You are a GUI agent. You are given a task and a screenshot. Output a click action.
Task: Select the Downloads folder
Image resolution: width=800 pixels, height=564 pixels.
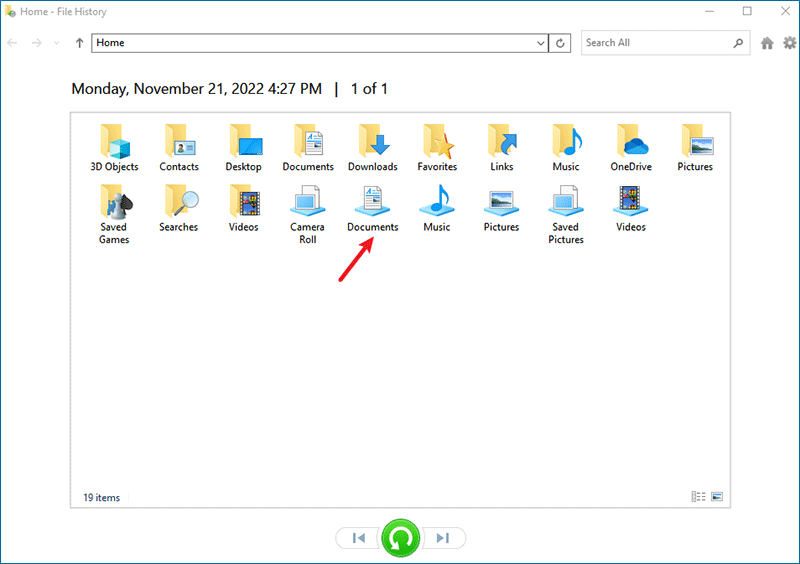(x=373, y=148)
